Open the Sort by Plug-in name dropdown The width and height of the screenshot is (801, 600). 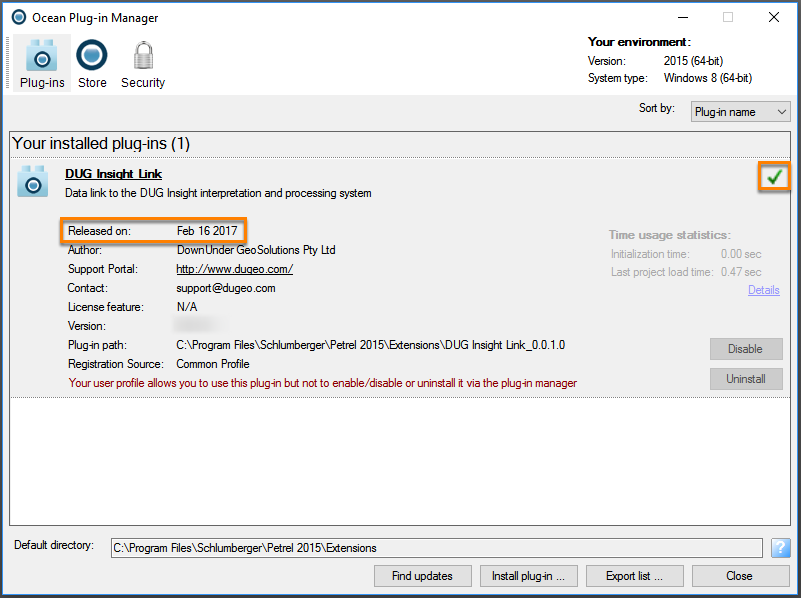pyautogui.click(x=740, y=112)
